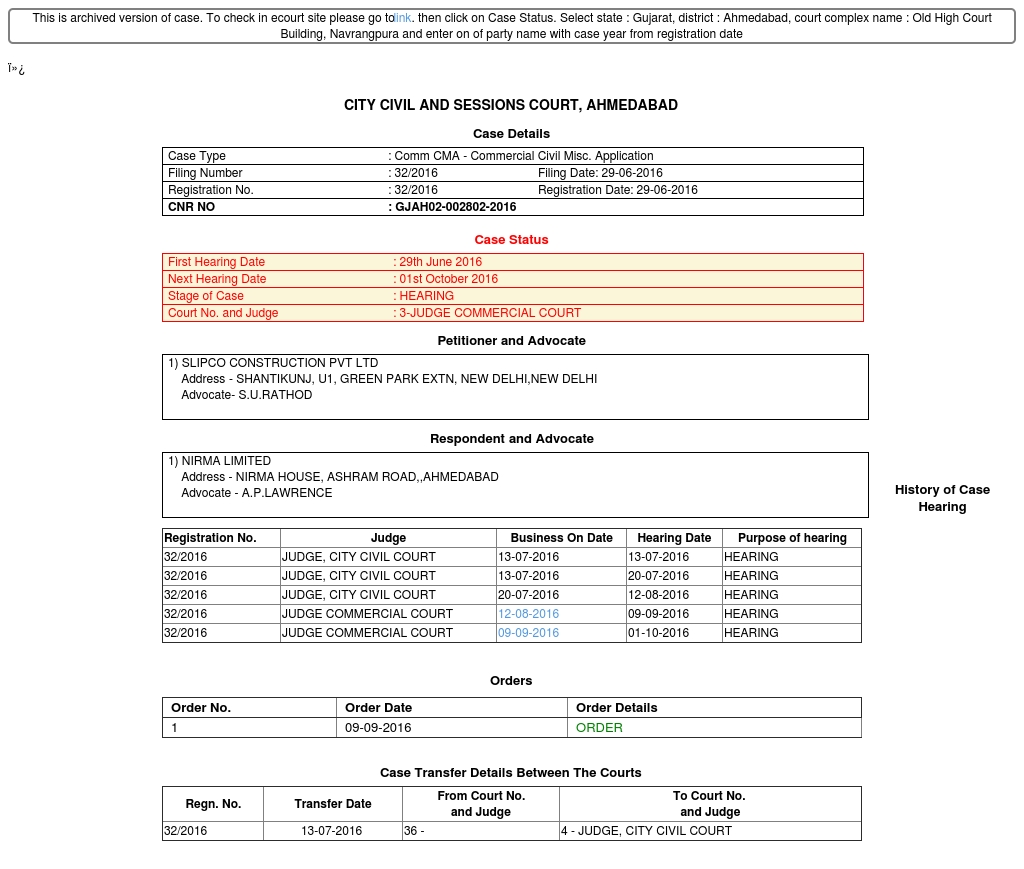Screen dimensions: 1024x869
Task: Select the '4 - JUDGE, CITY CIVIL COURT' cell
Action: pyautogui.click(x=646, y=831)
